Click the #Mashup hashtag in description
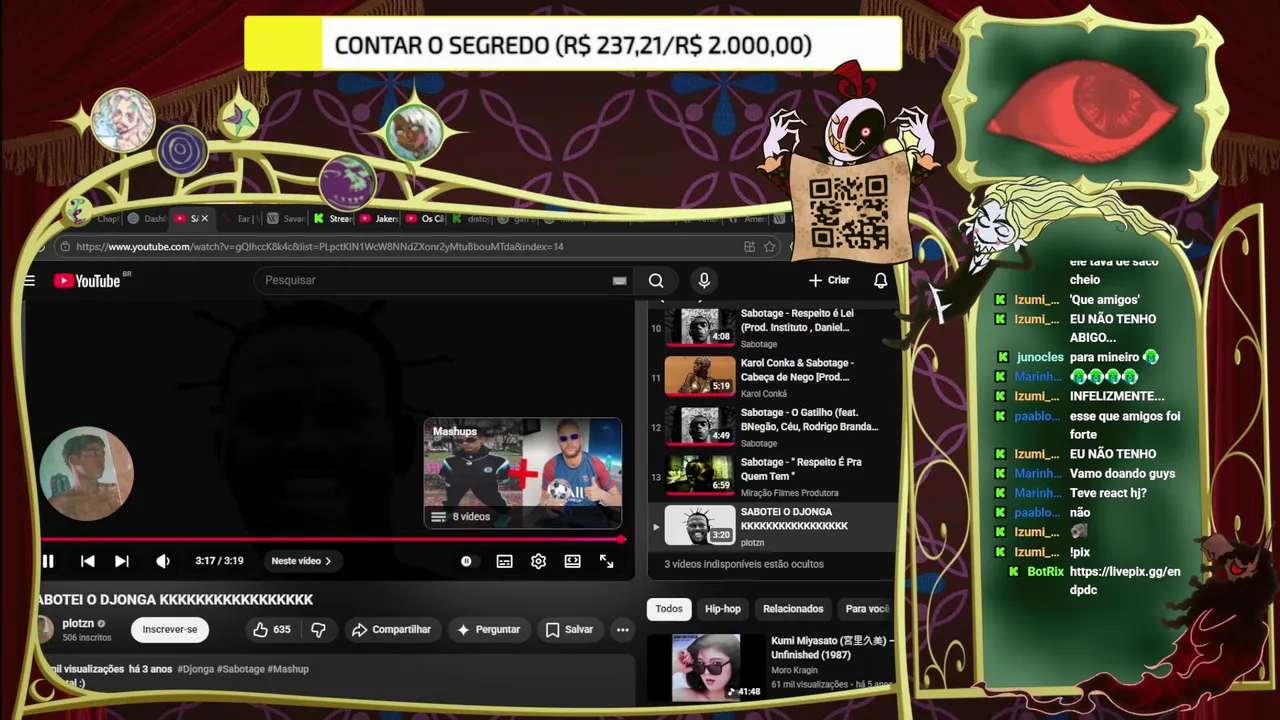This screenshot has height=720, width=1280. tap(288, 669)
